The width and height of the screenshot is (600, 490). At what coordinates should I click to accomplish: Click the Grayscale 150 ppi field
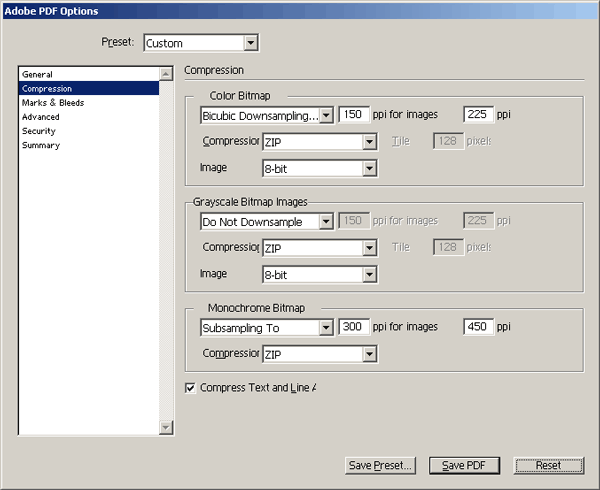coord(354,221)
